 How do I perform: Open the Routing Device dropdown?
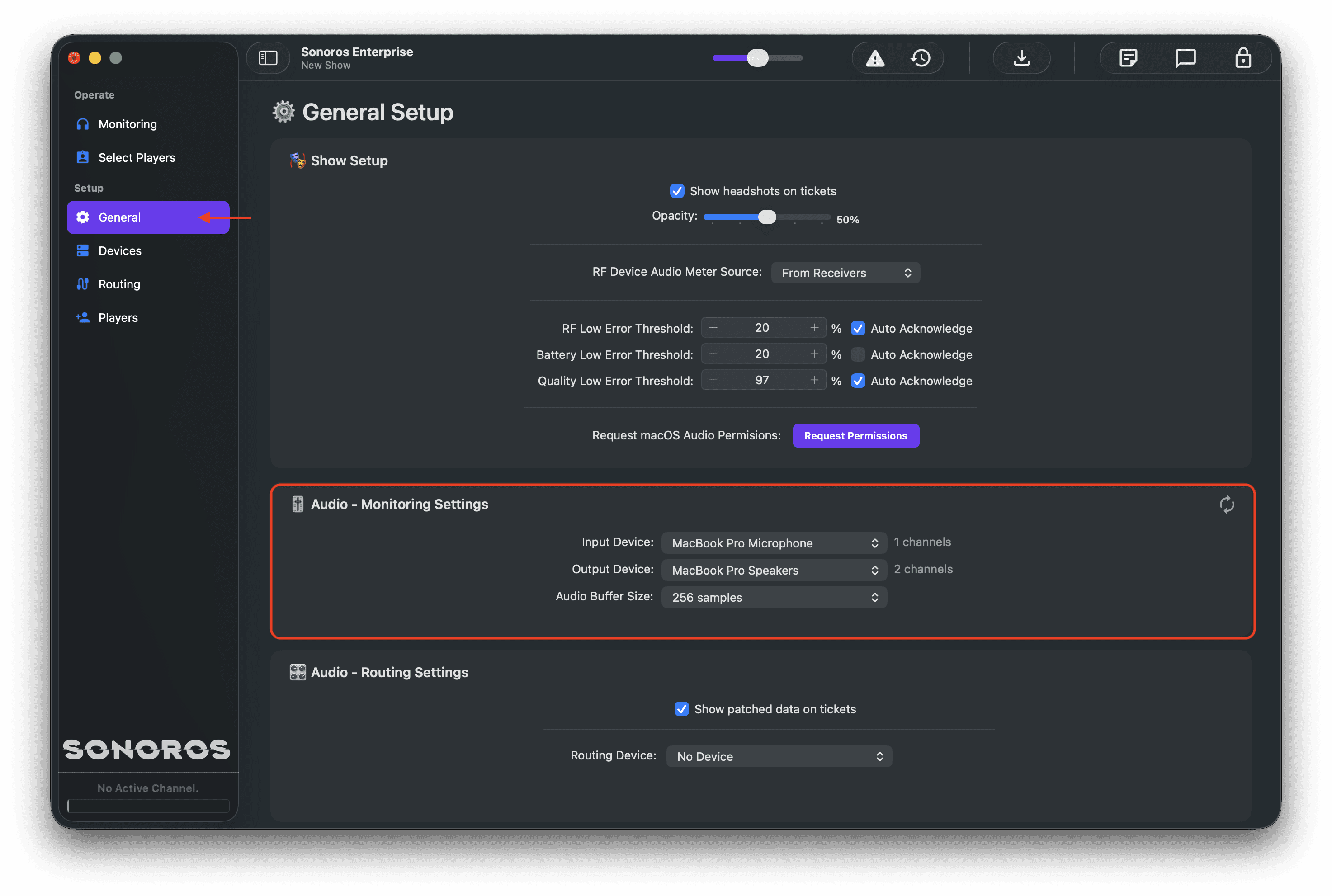pyautogui.click(x=779, y=756)
